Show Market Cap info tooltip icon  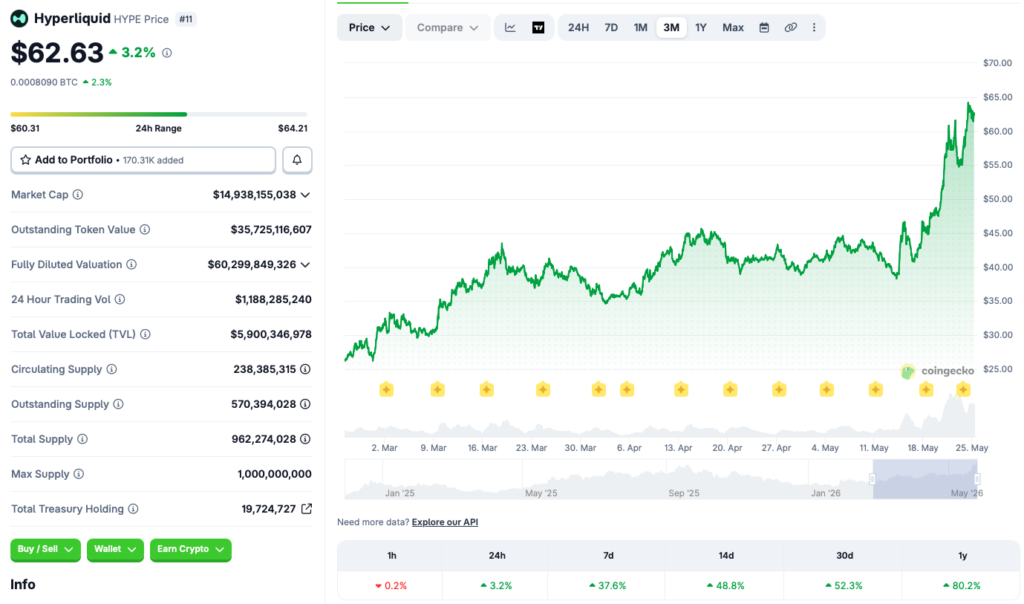pos(78,195)
